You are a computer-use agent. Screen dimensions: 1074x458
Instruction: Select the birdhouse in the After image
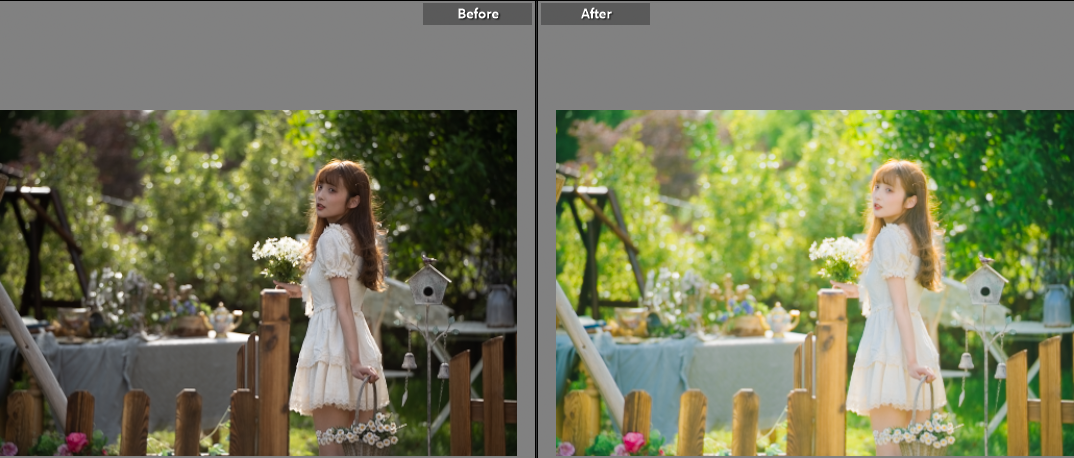click(x=985, y=283)
